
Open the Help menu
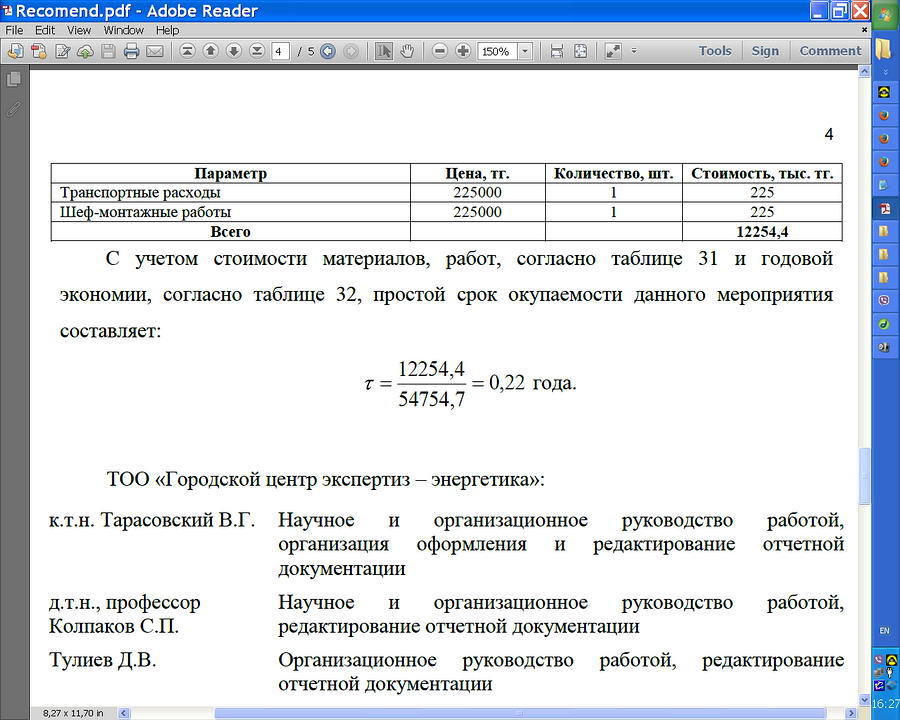click(168, 30)
